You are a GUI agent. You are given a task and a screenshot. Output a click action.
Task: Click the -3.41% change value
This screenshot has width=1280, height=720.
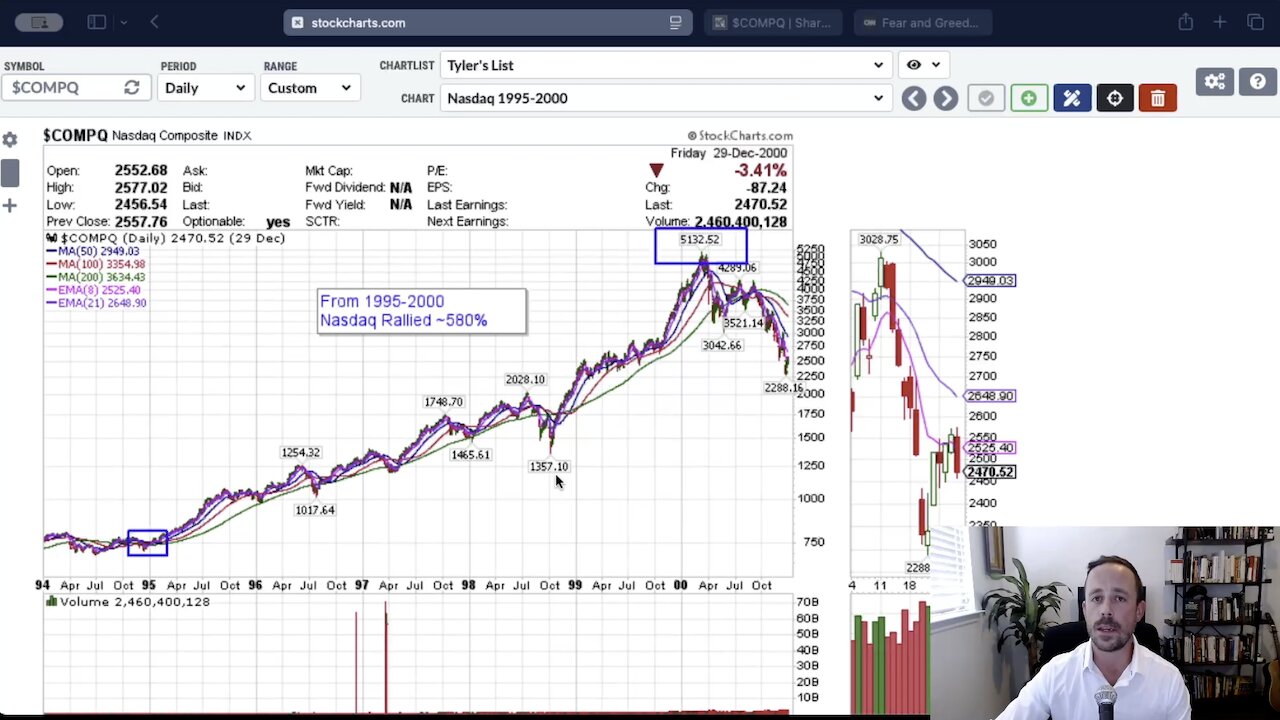click(760, 170)
